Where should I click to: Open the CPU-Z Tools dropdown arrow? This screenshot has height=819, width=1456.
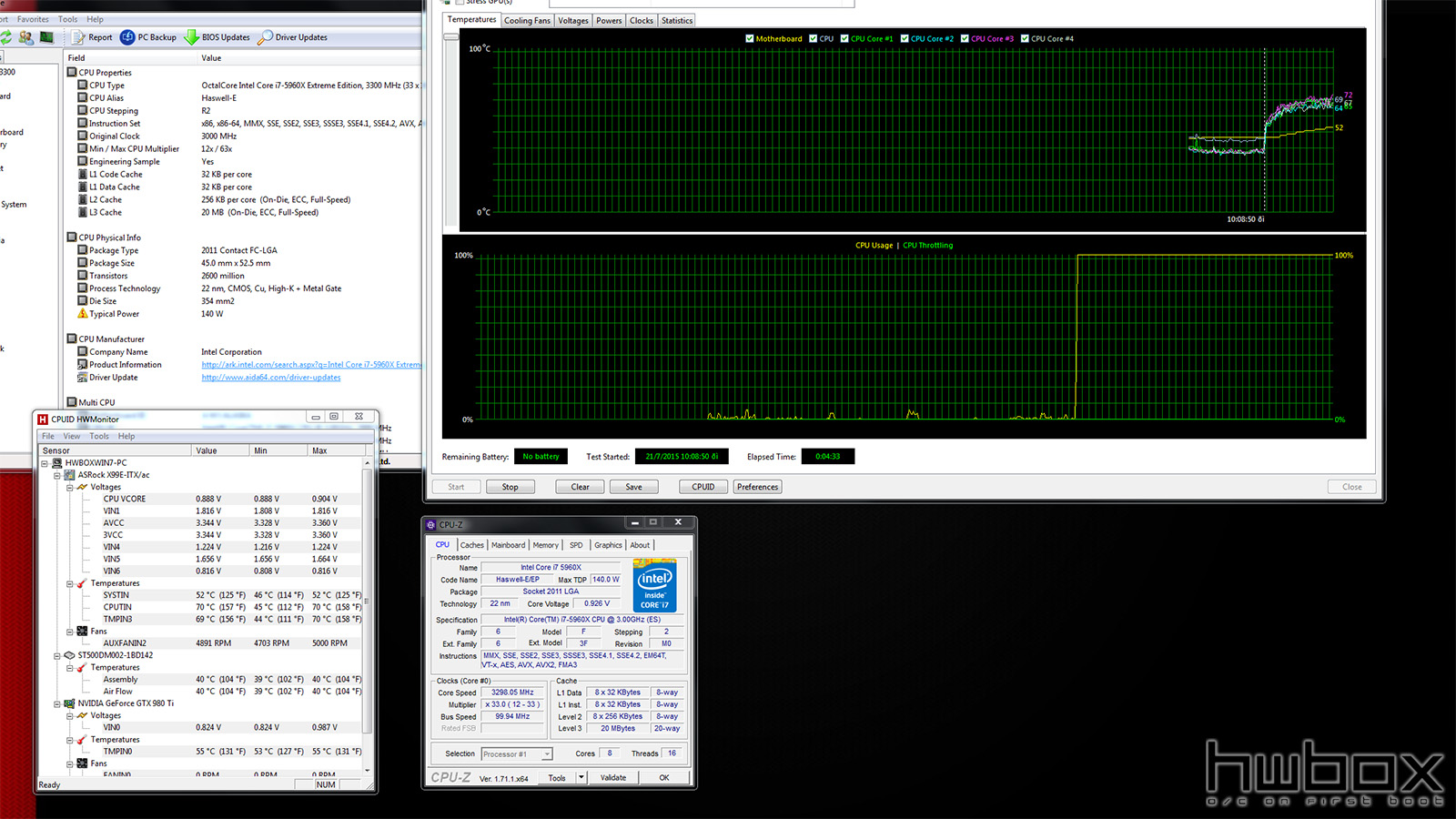581,778
